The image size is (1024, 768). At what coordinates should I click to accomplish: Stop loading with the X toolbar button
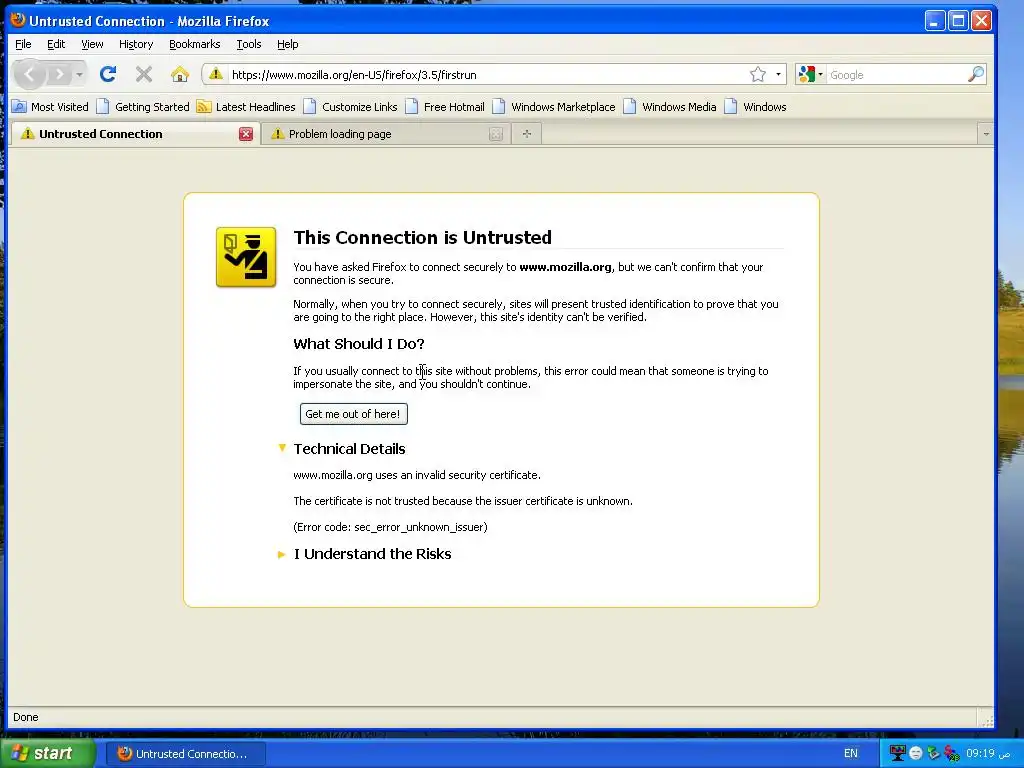[144, 74]
